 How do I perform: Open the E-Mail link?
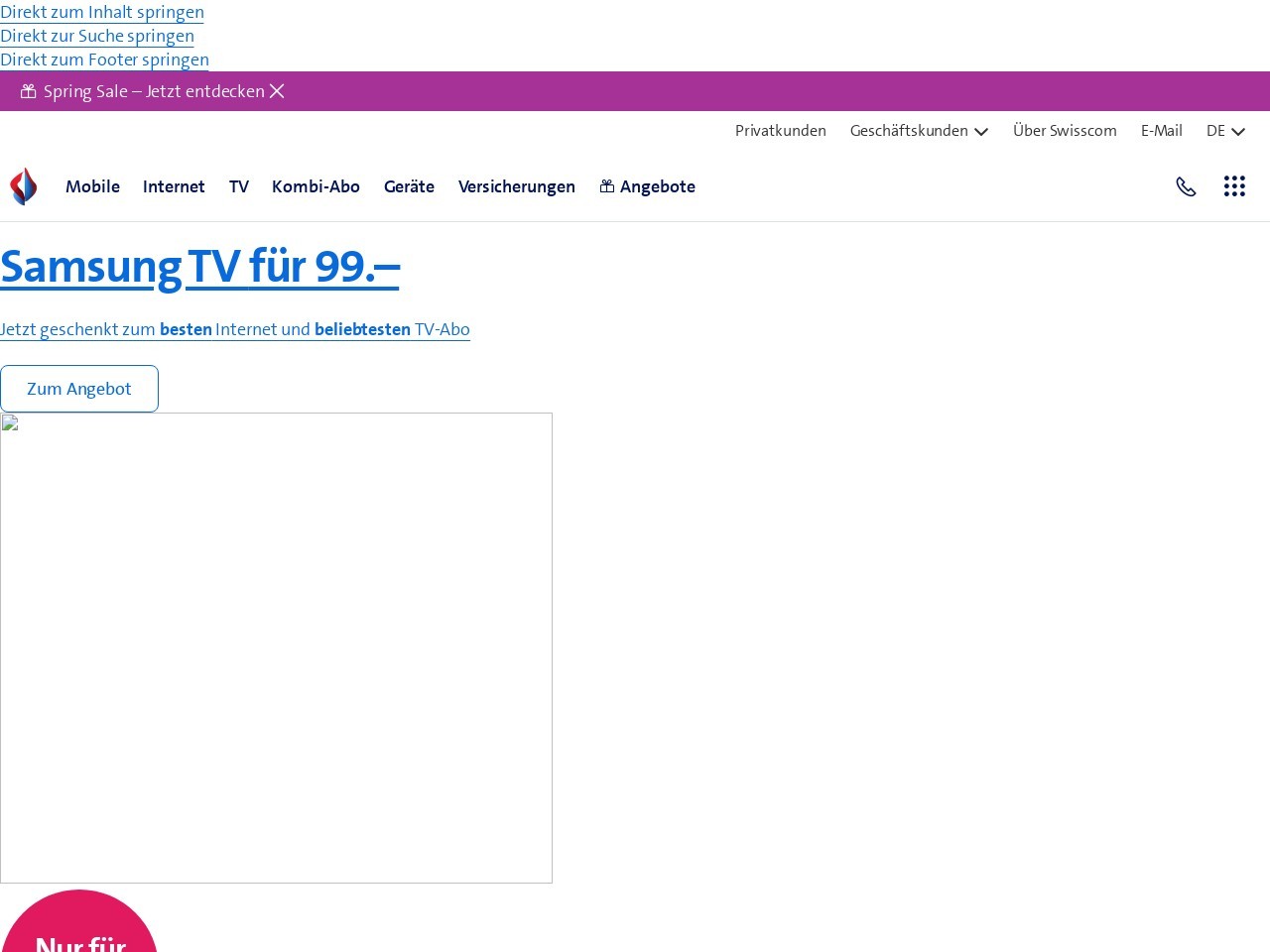1162,131
